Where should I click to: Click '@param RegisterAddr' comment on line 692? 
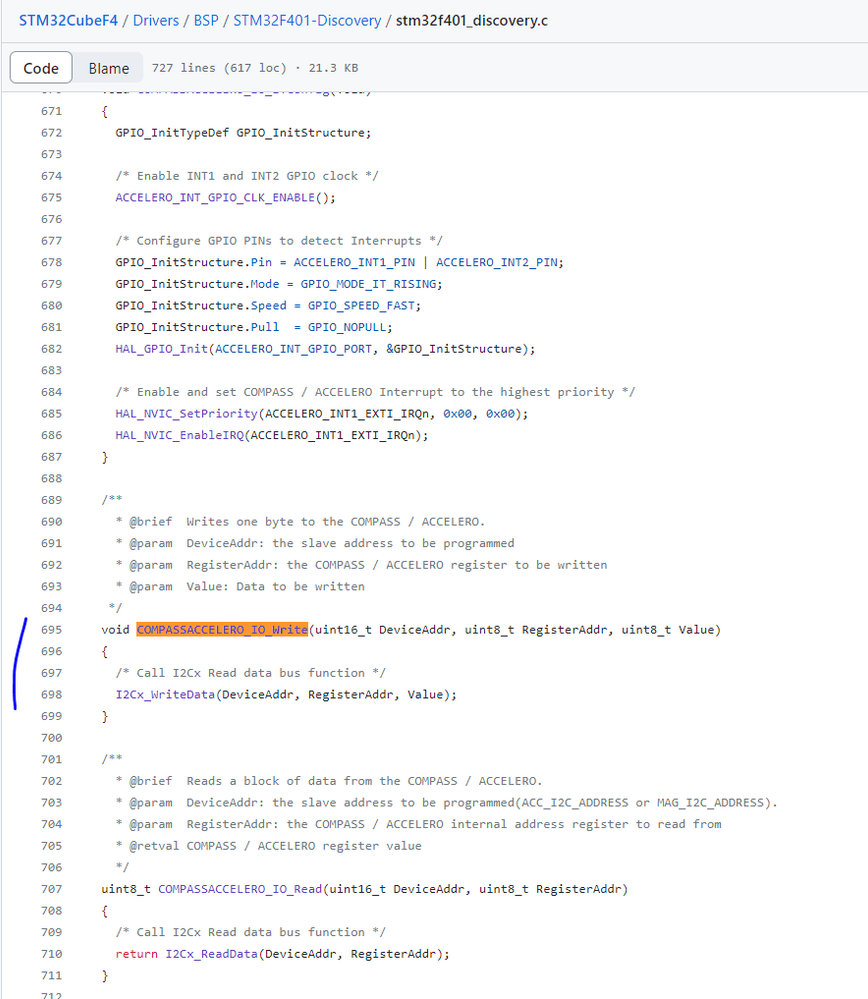(x=361, y=565)
